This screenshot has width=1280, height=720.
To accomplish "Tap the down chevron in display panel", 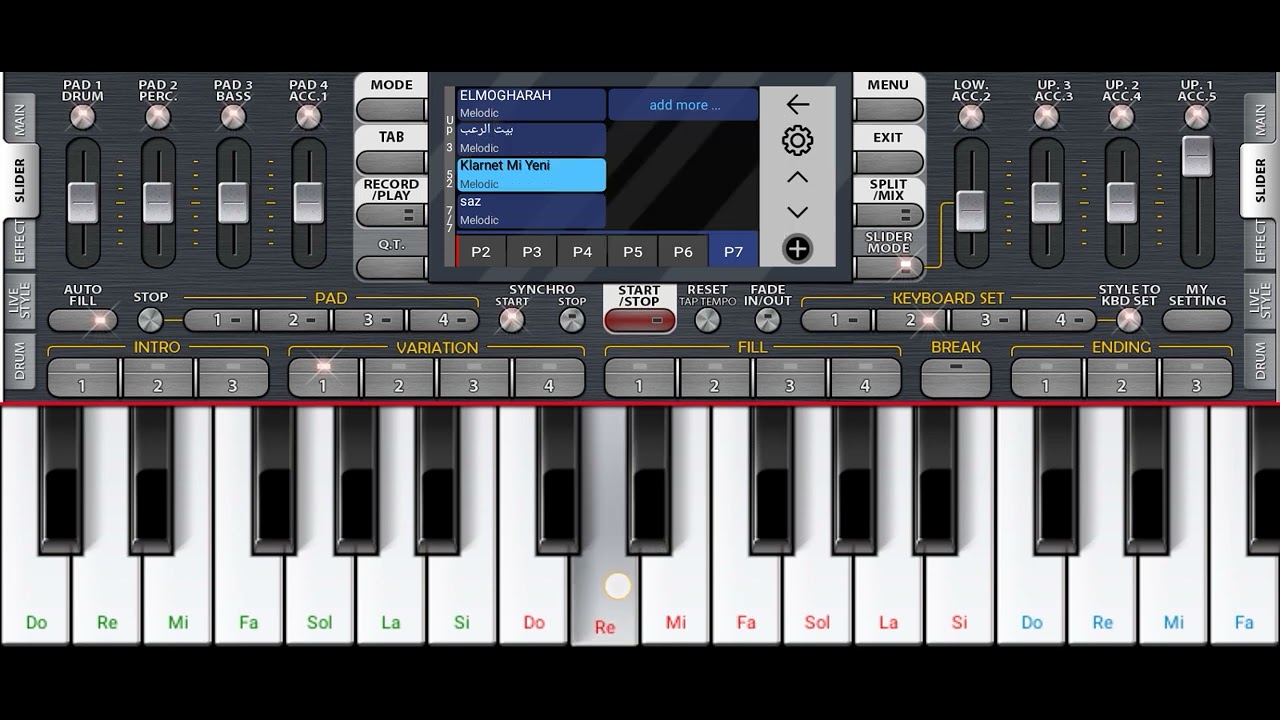I will (797, 212).
